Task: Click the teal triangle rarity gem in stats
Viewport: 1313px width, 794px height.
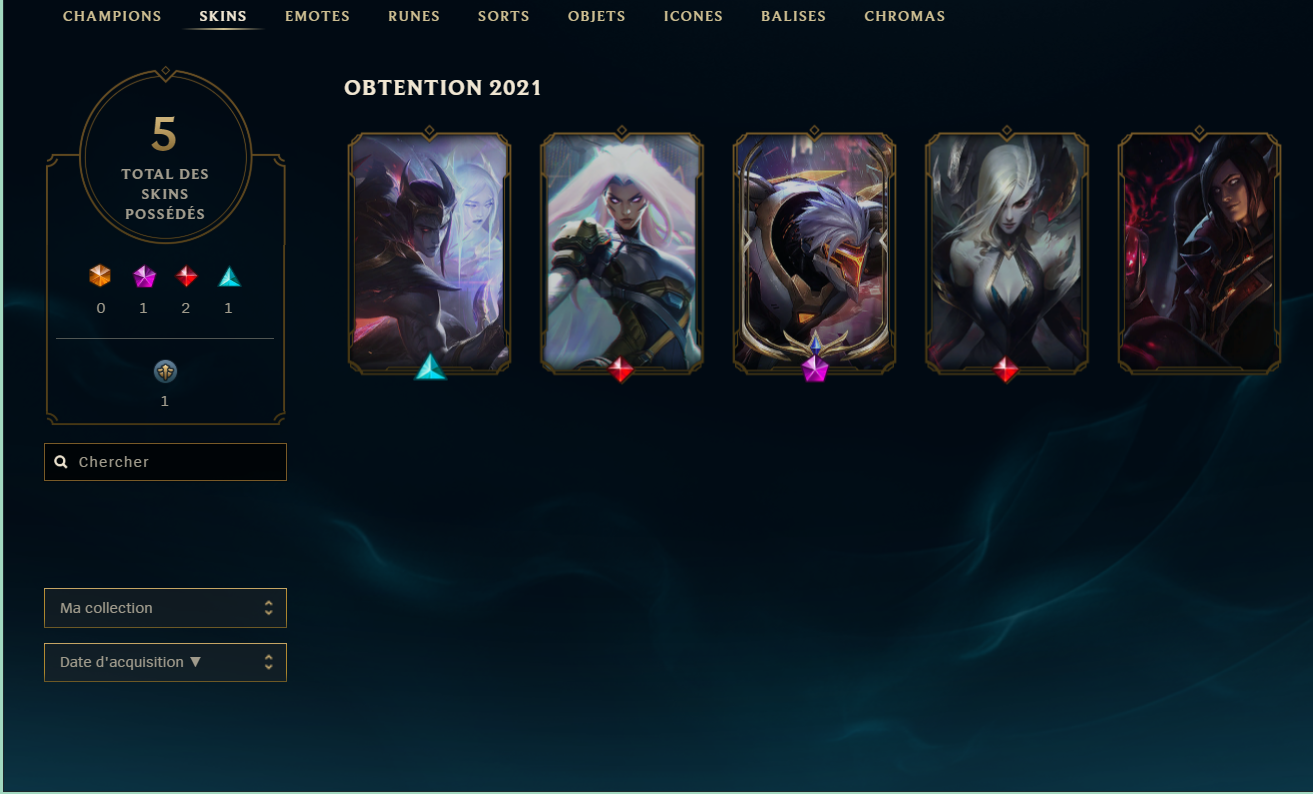Action: click(229, 277)
